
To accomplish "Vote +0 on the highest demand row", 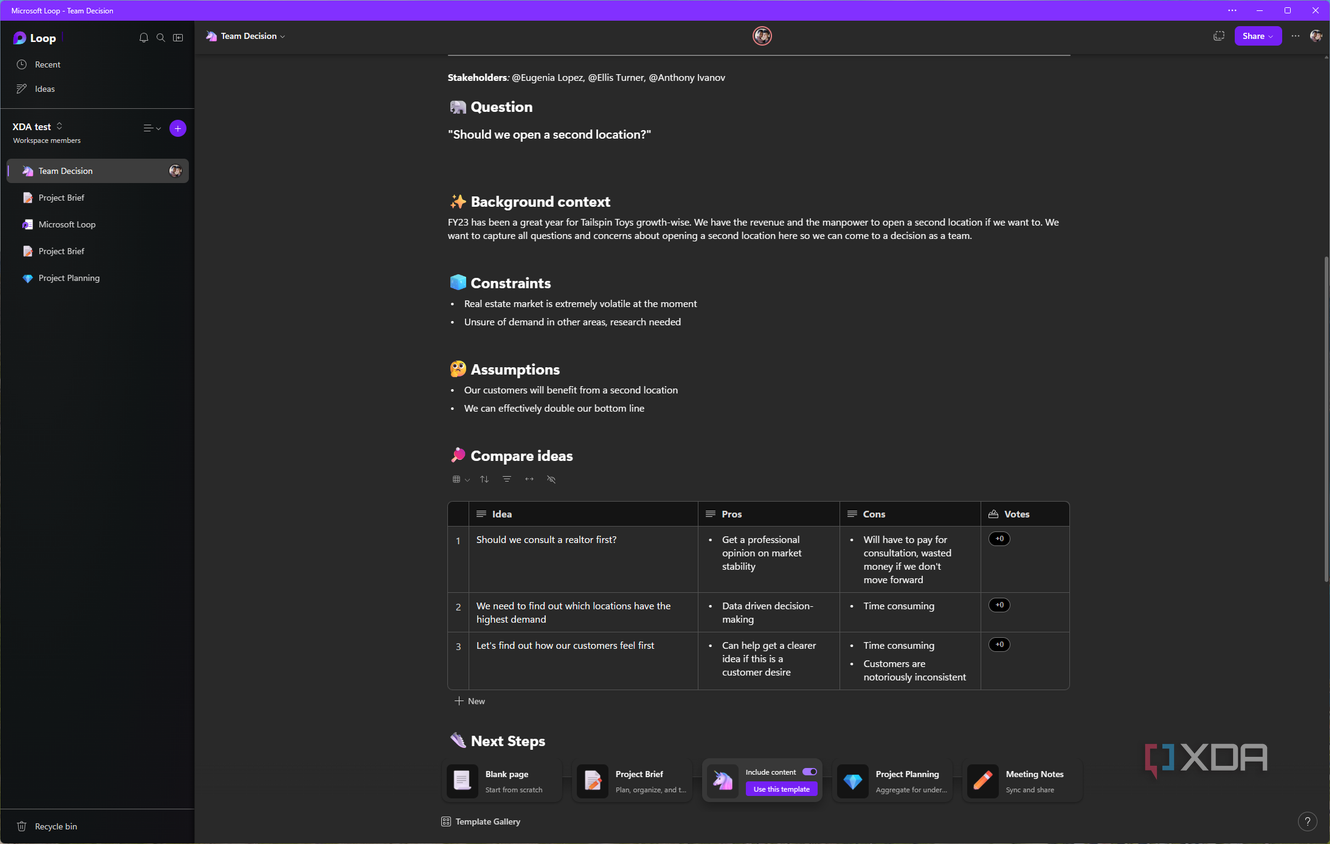I will 999,605.
